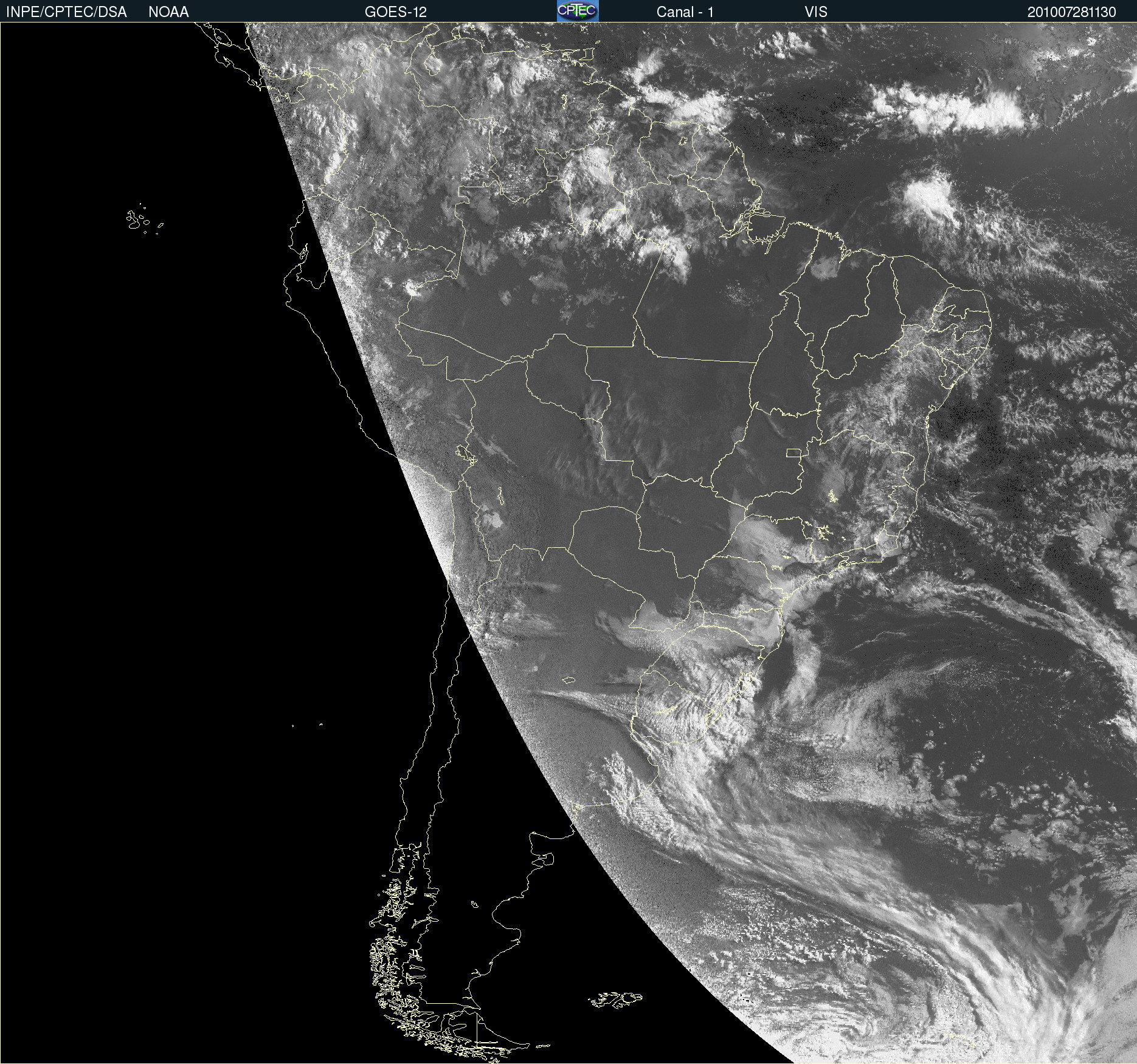
Task: Click the satellite image over central Brazil
Action: click(568, 543)
